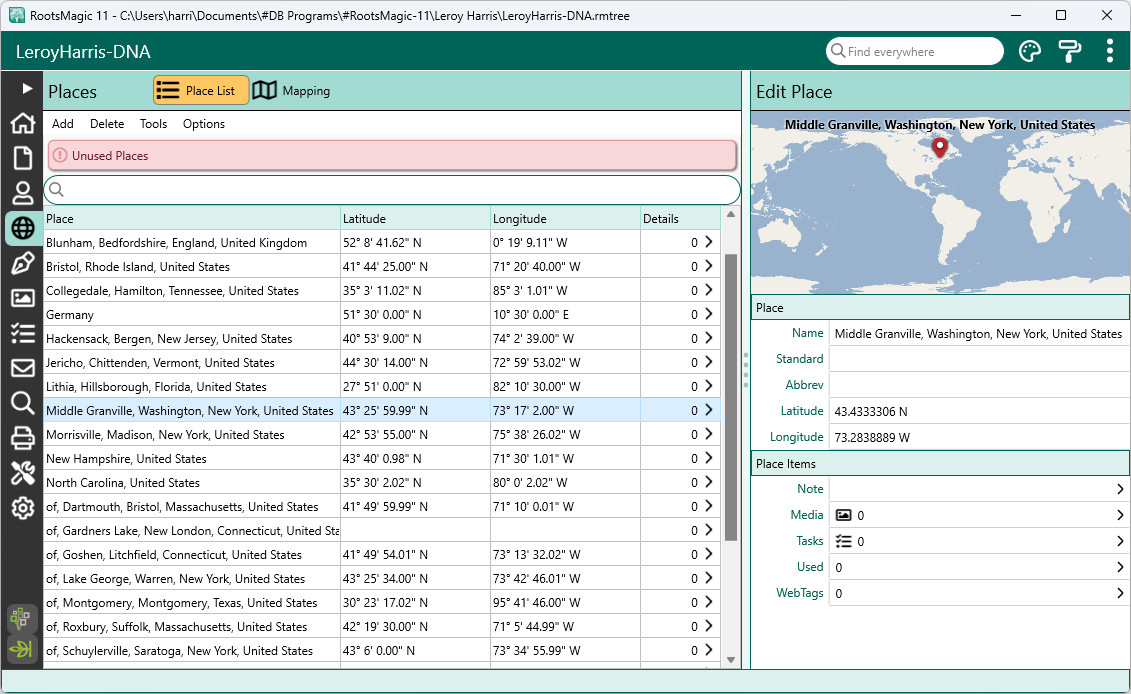Open the Sources pen icon in sidebar
1131x694 pixels.
pos(22,263)
